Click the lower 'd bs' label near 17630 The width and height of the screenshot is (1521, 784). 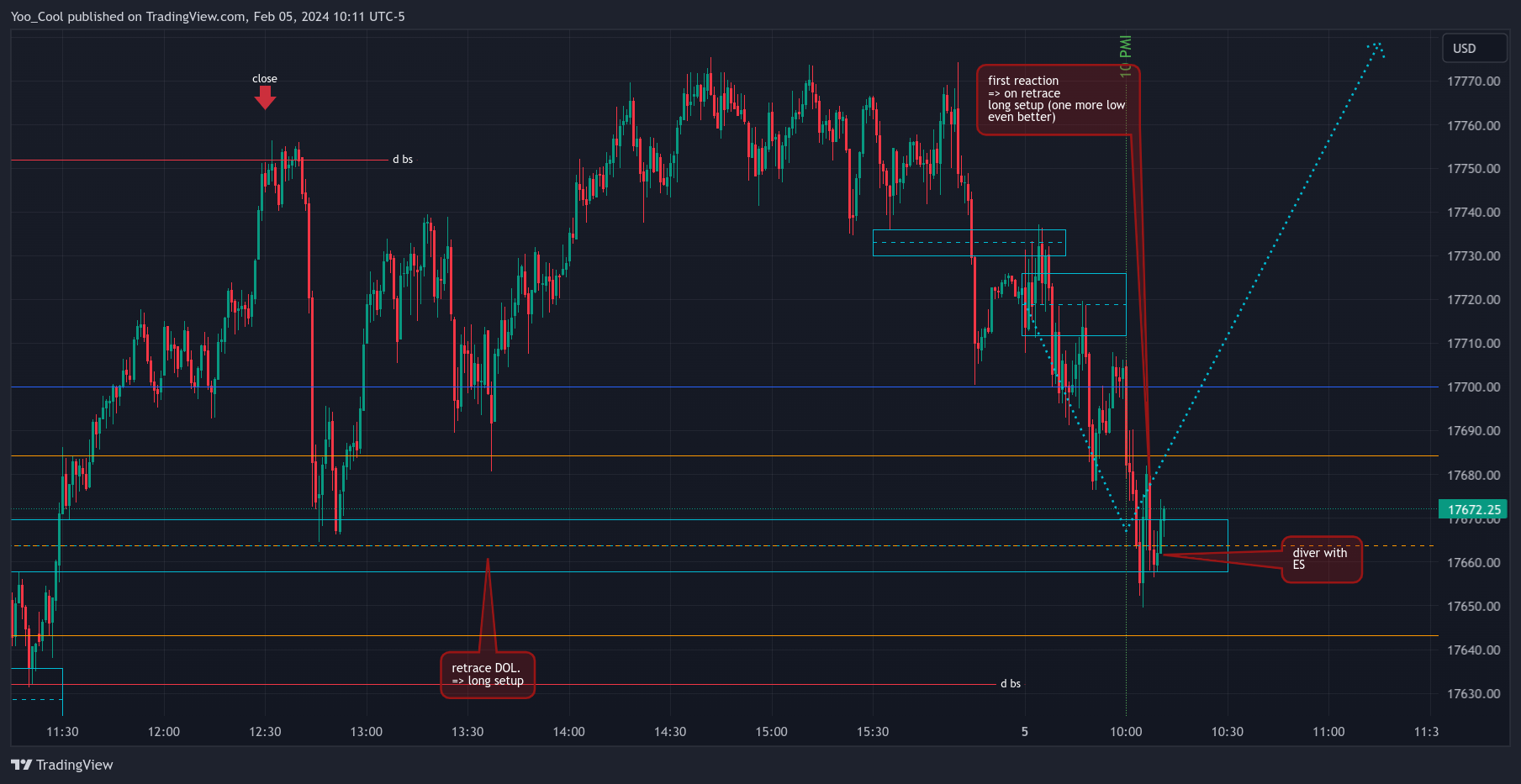coord(1011,684)
